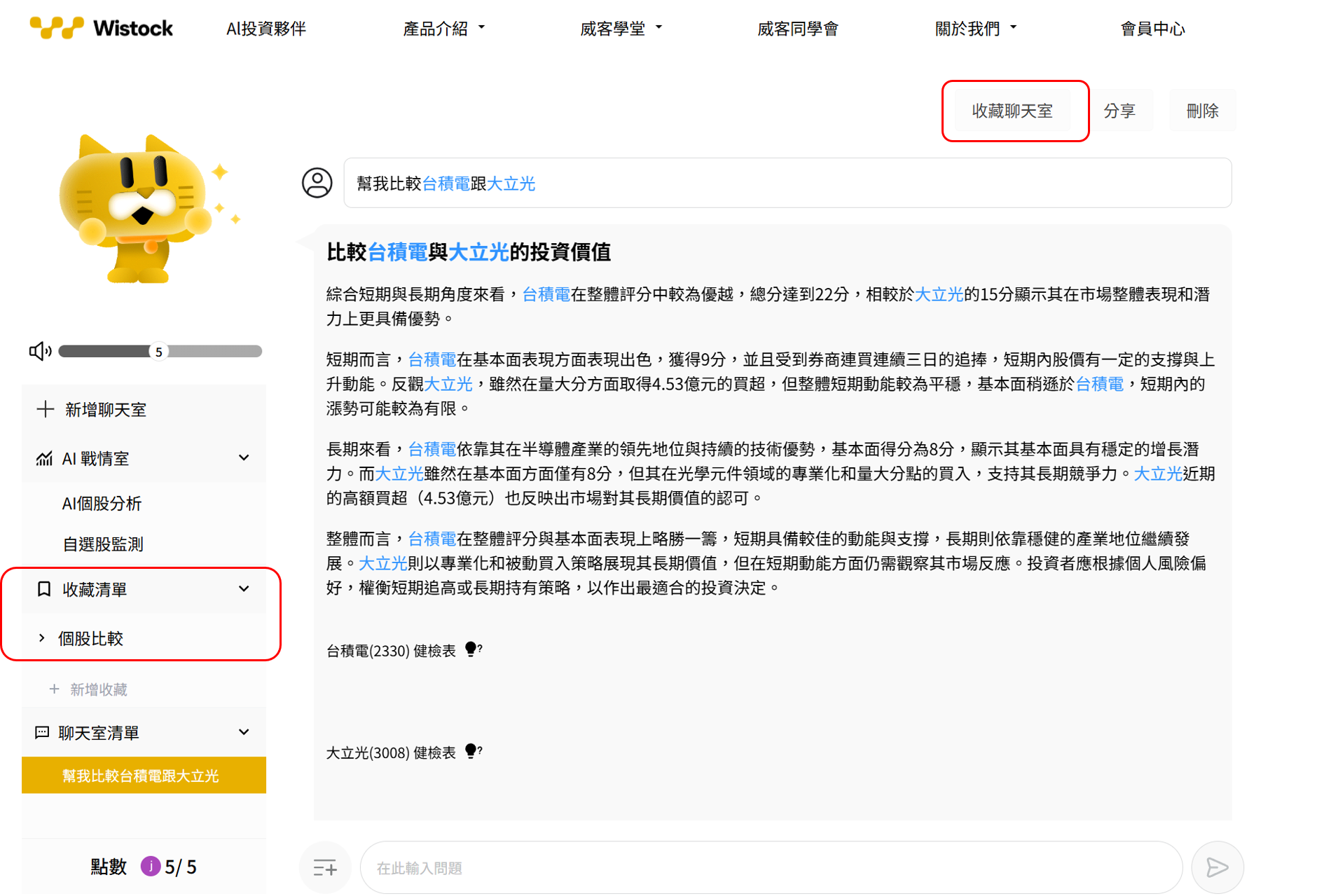The height and width of the screenshot is (896, 1317).
Task: Click help icon next to 大立光(3008) 健檢表
Action: (x=474, y=752)
